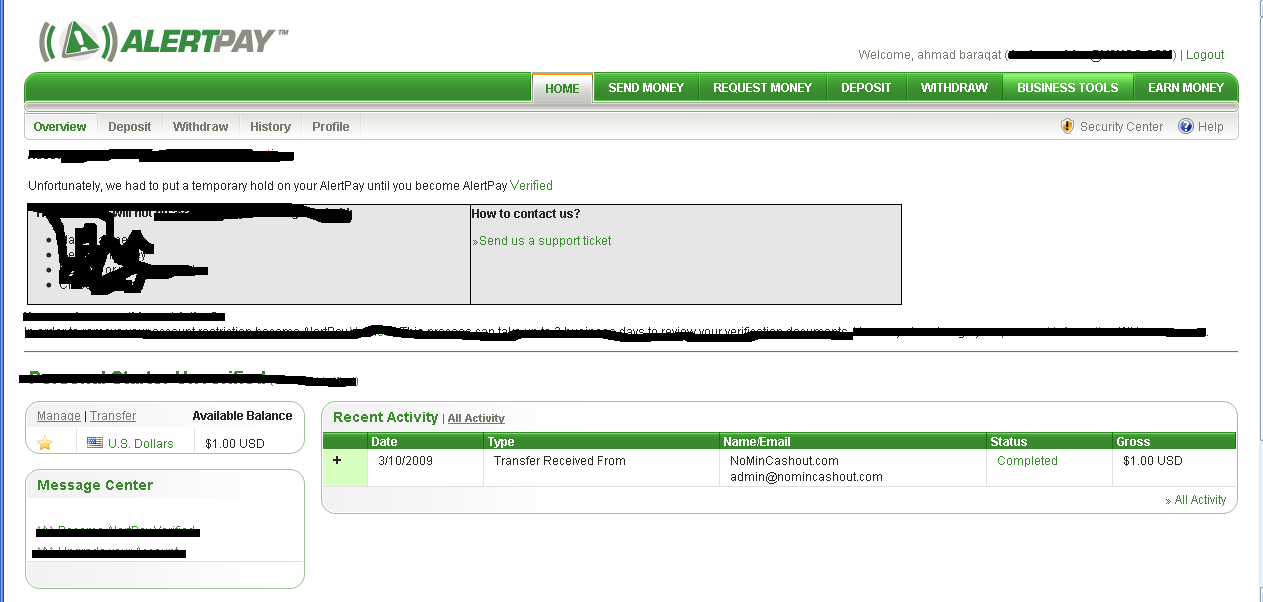Click the Manage balance link
The height and width of the screenshot is (602, 1263).
[x=59, y=416]
